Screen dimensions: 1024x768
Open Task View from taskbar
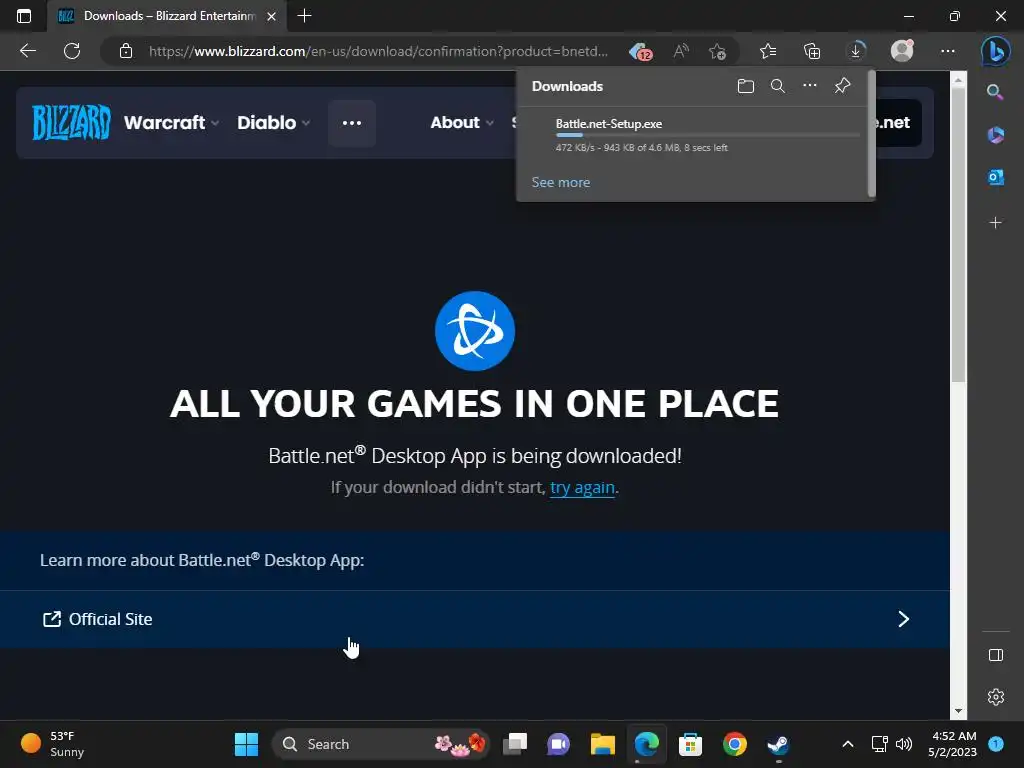[x=515, y=744]
